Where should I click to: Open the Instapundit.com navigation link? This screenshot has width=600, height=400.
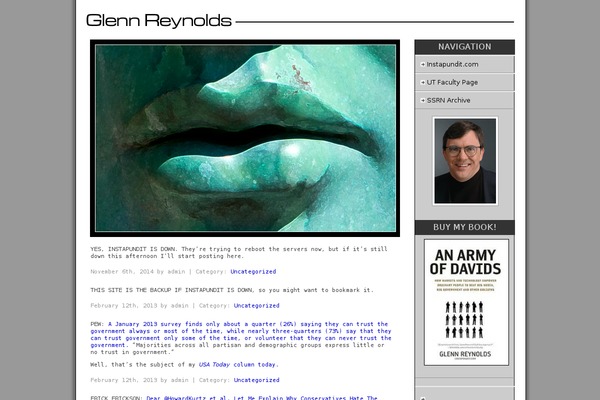click(452, 64)
